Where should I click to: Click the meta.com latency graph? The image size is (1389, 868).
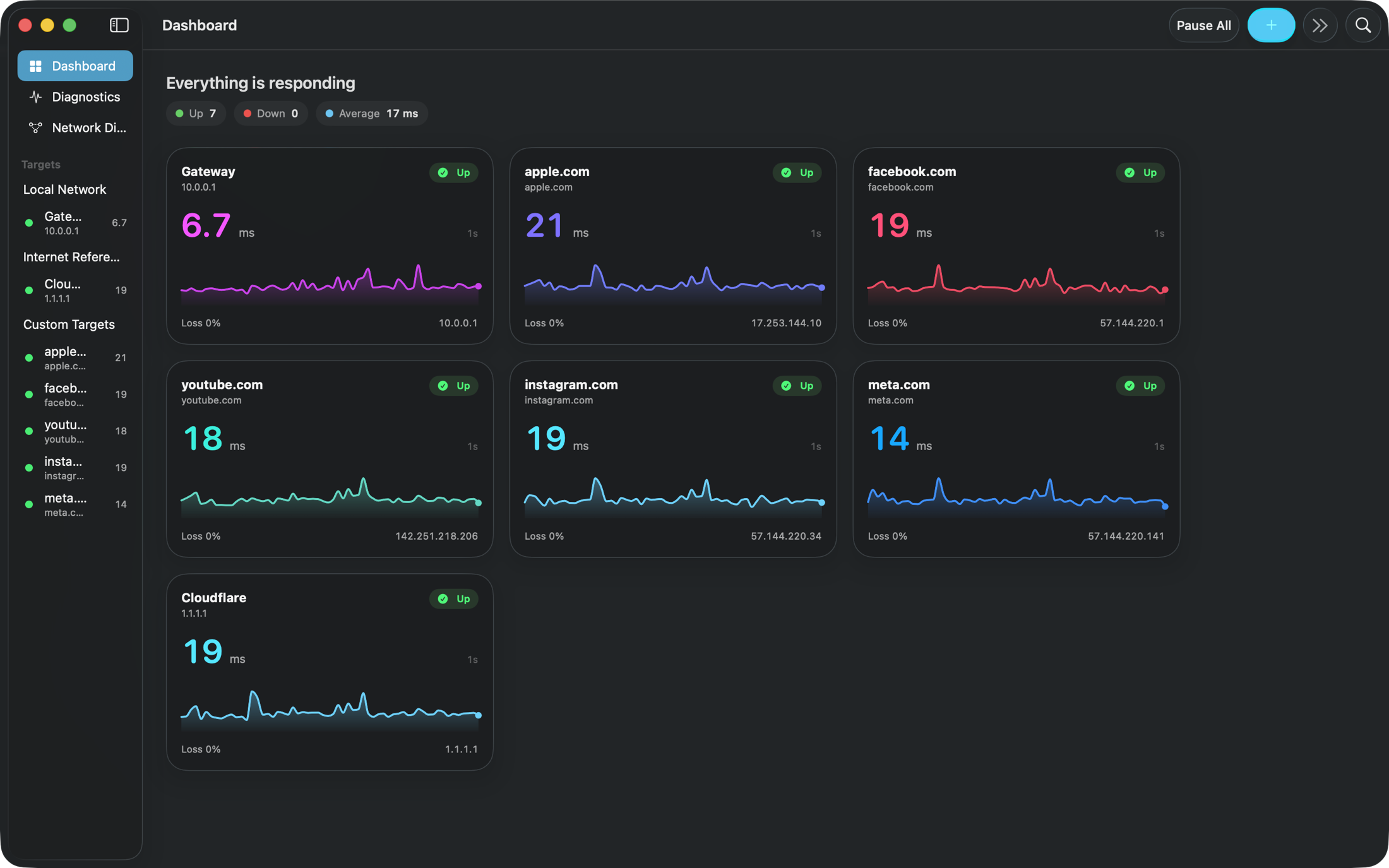pyautogui.click(x=1017, y=497)
